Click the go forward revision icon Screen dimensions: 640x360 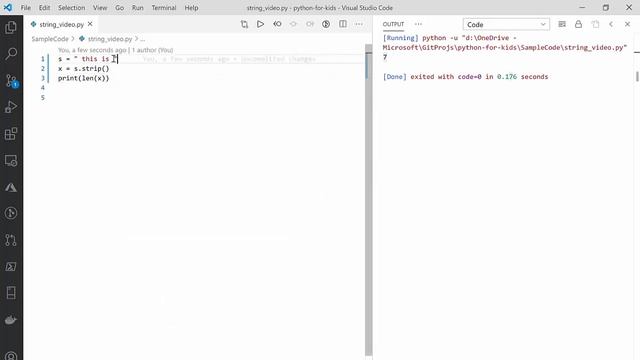click(310, 24)
